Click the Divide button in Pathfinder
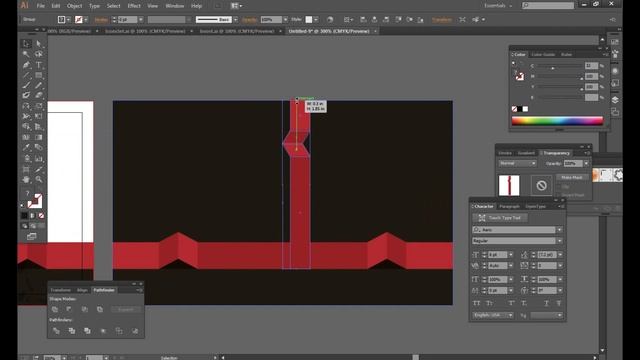 coord(56,331)
